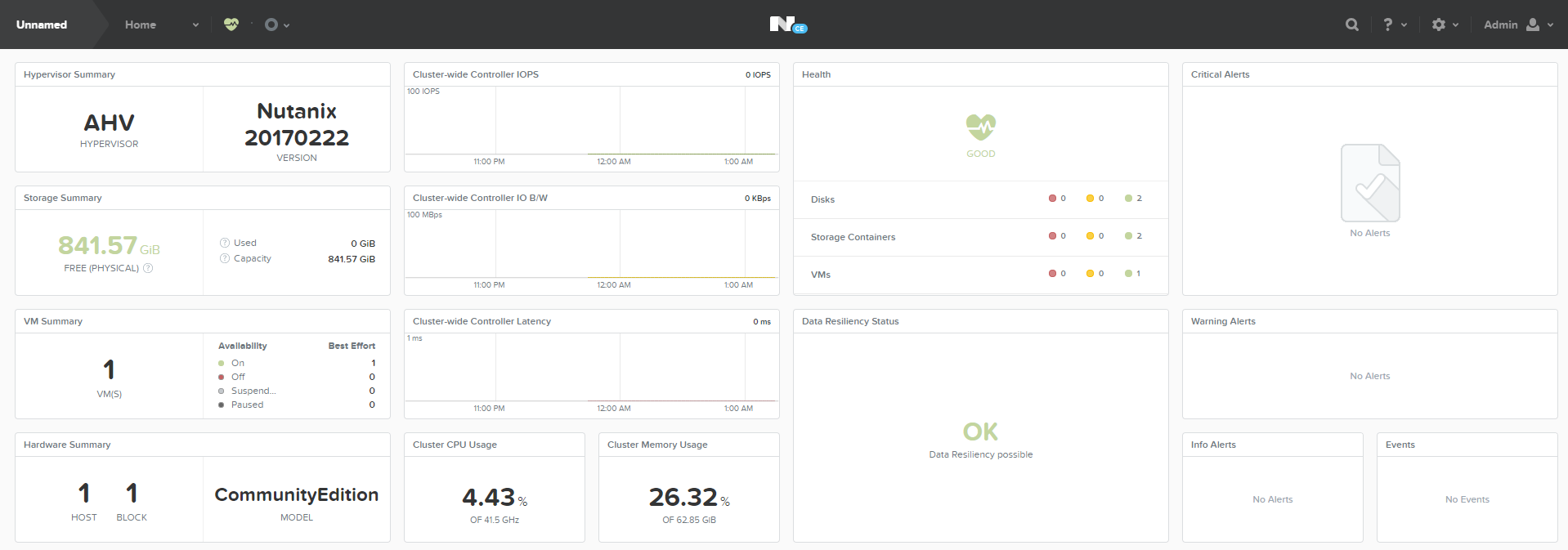Open the VMs health row
The height and width of the screenshot is (550, 1568).
(x=981, y=275)
